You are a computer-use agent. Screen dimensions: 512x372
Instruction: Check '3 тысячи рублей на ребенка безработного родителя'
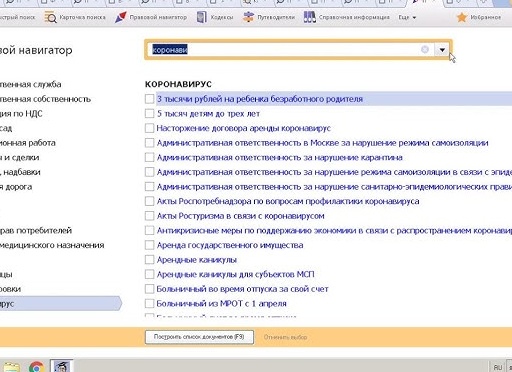[149, 99]
